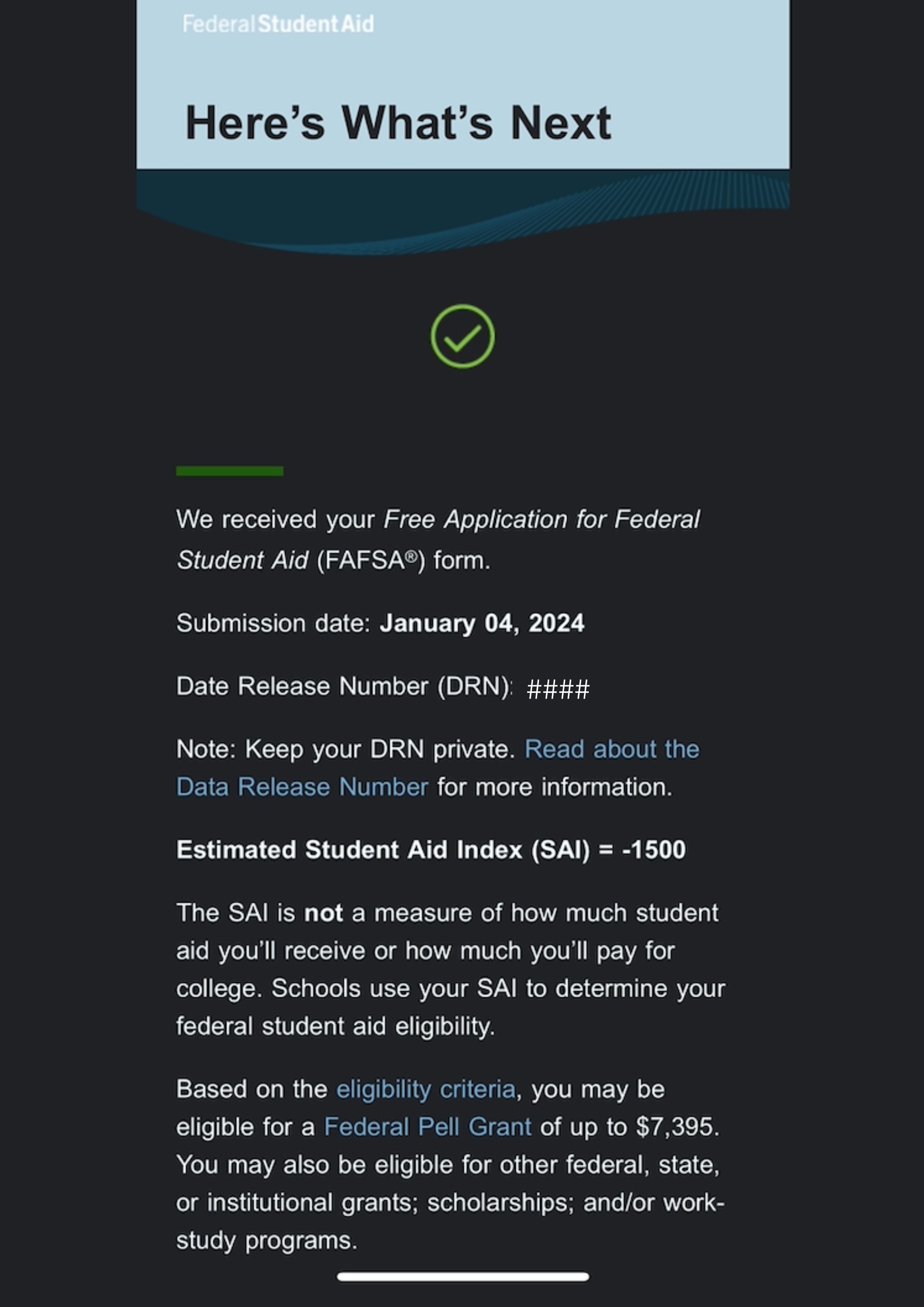This screenshot has height=1307, width=924.
Task: Click the short green divider bar
Action: [229, 471]
